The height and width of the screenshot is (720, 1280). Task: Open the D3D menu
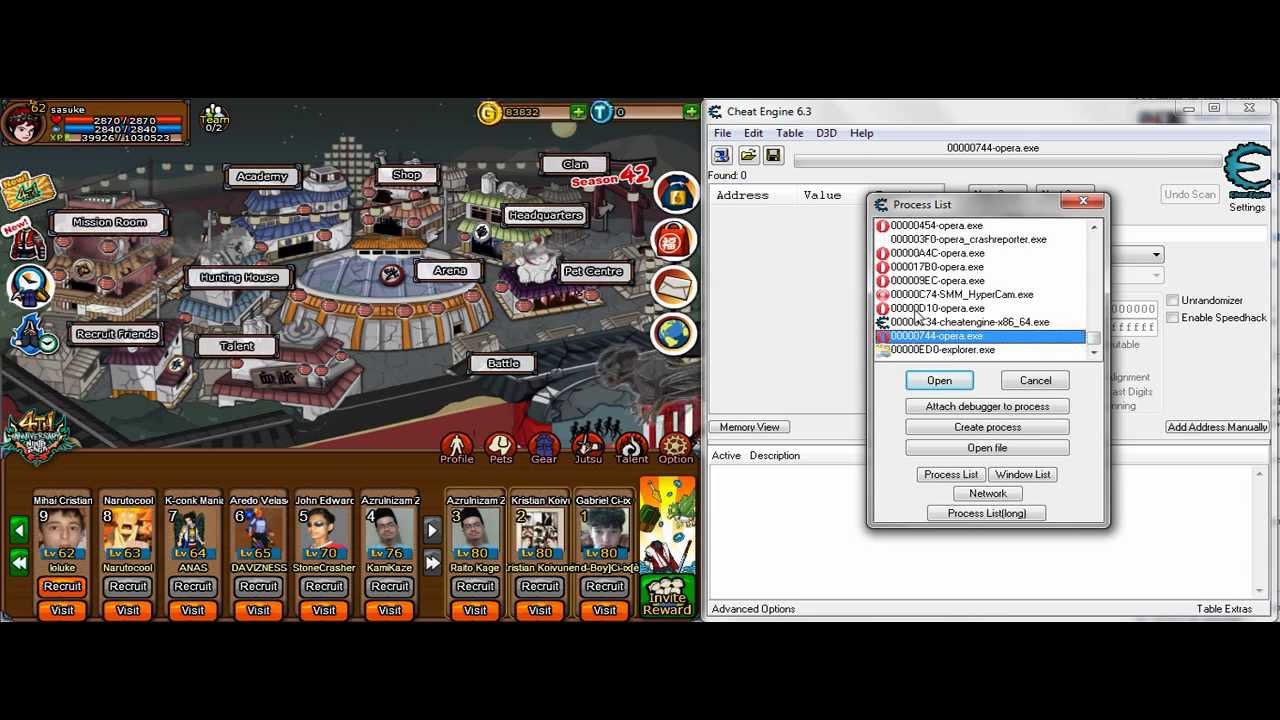pyautogui.click(x=826, y=133)
